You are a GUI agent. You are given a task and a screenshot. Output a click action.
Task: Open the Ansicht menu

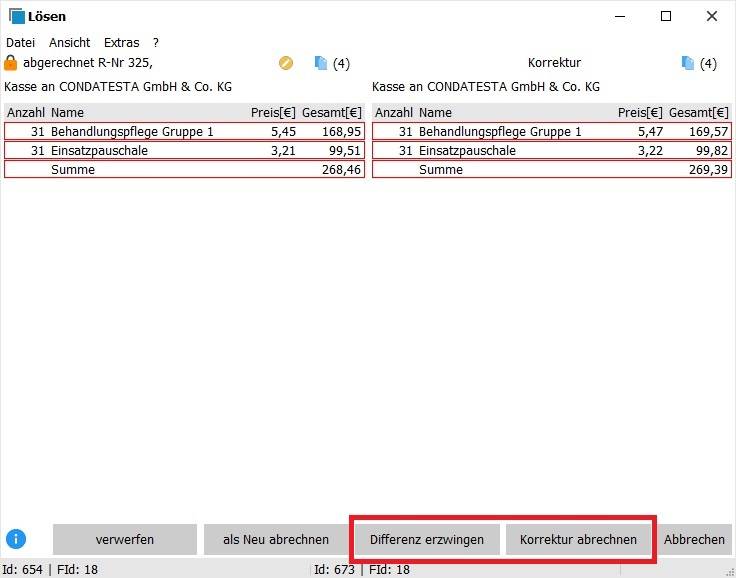pos(69,43)
